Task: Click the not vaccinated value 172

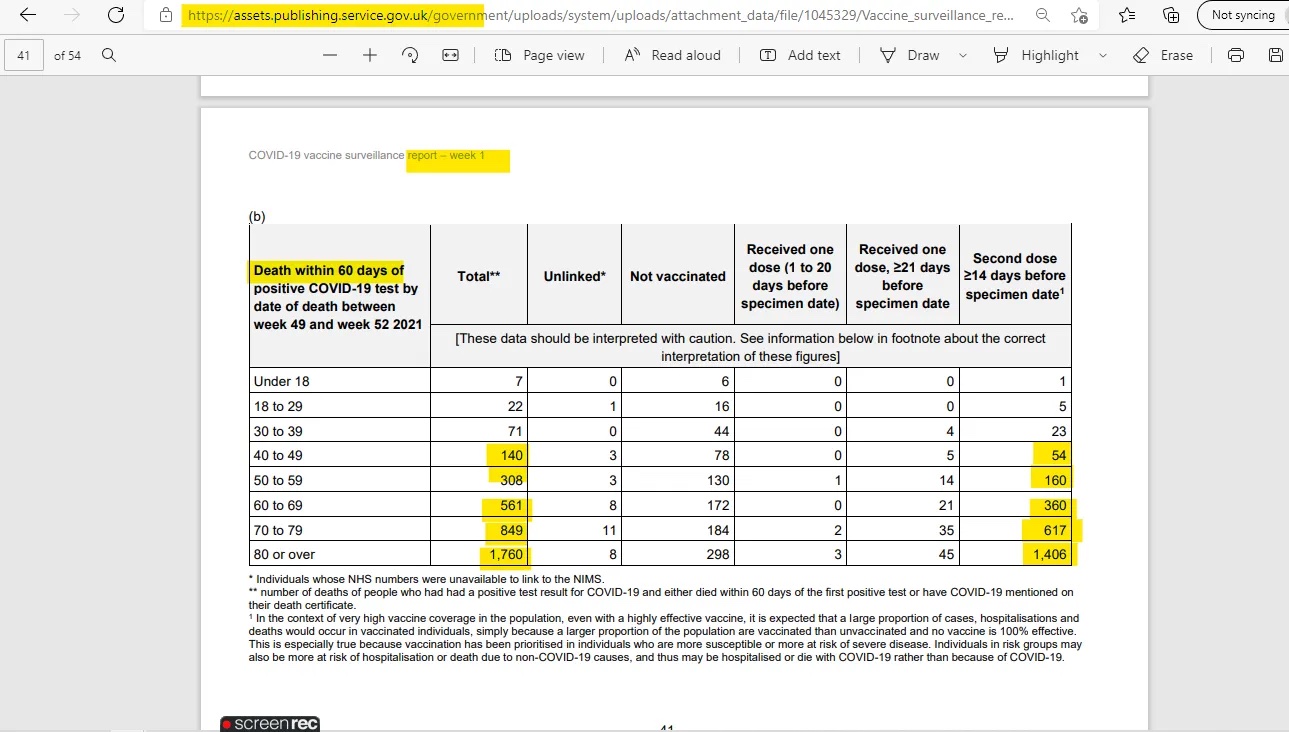Action: (x=718, y=505)
